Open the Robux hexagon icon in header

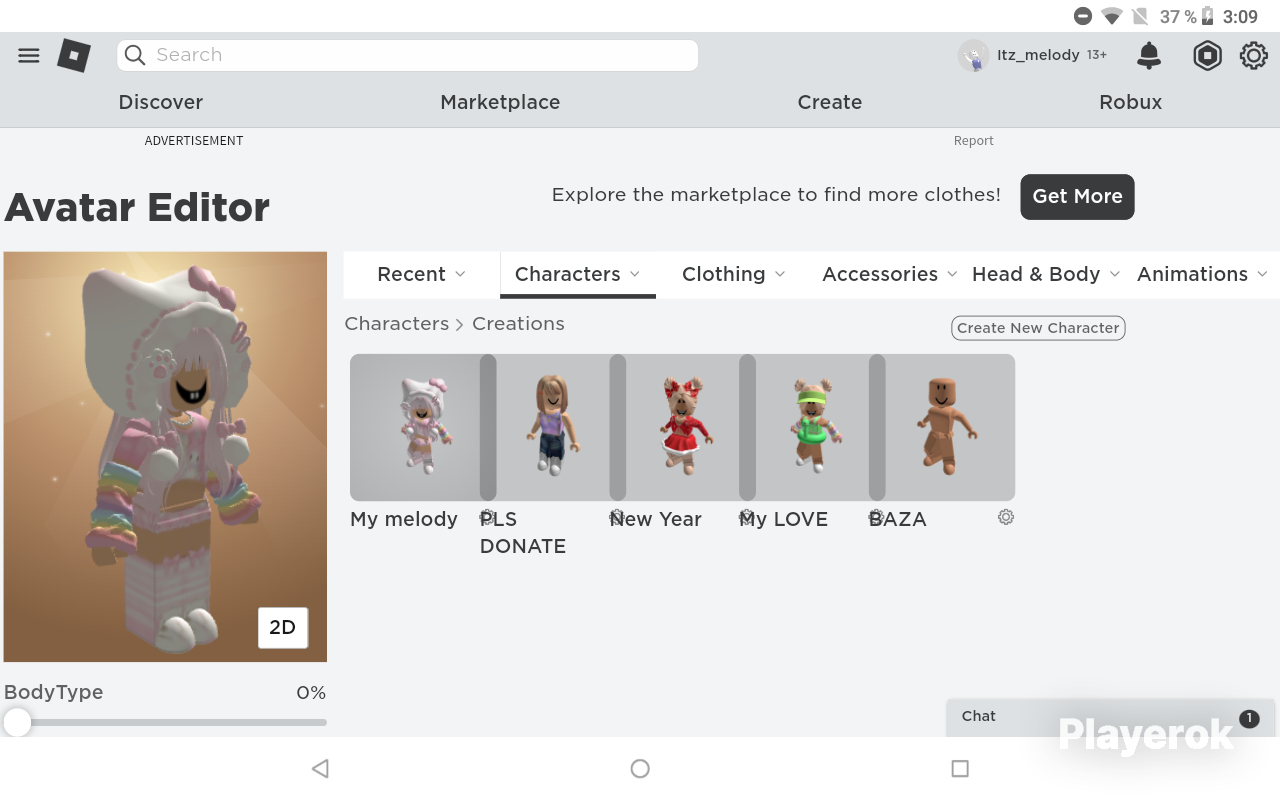(x=1207, y=56)
